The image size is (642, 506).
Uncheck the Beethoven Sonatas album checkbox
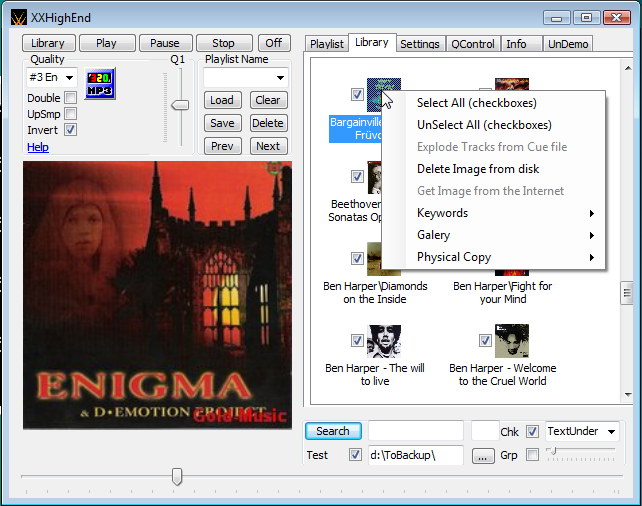pos(357,176)
